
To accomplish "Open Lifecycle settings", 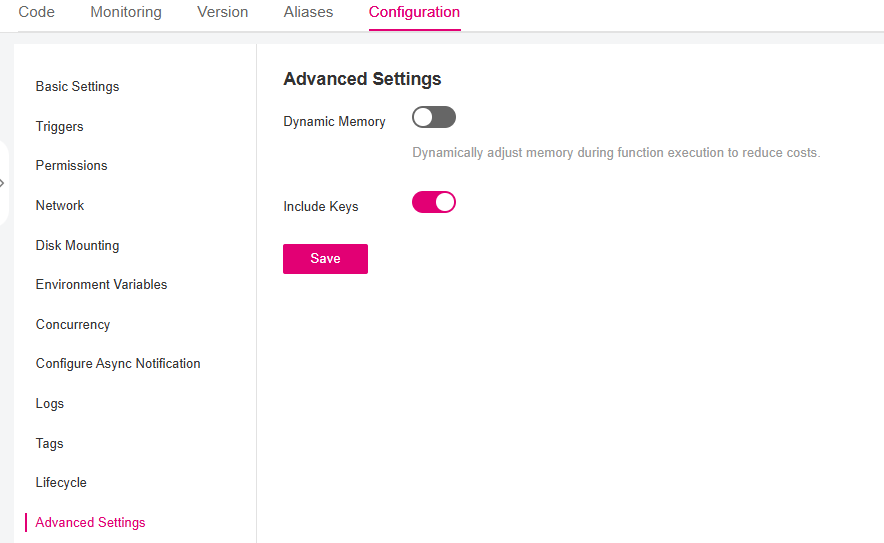I will pyautogui.click(x=61, y=483).
